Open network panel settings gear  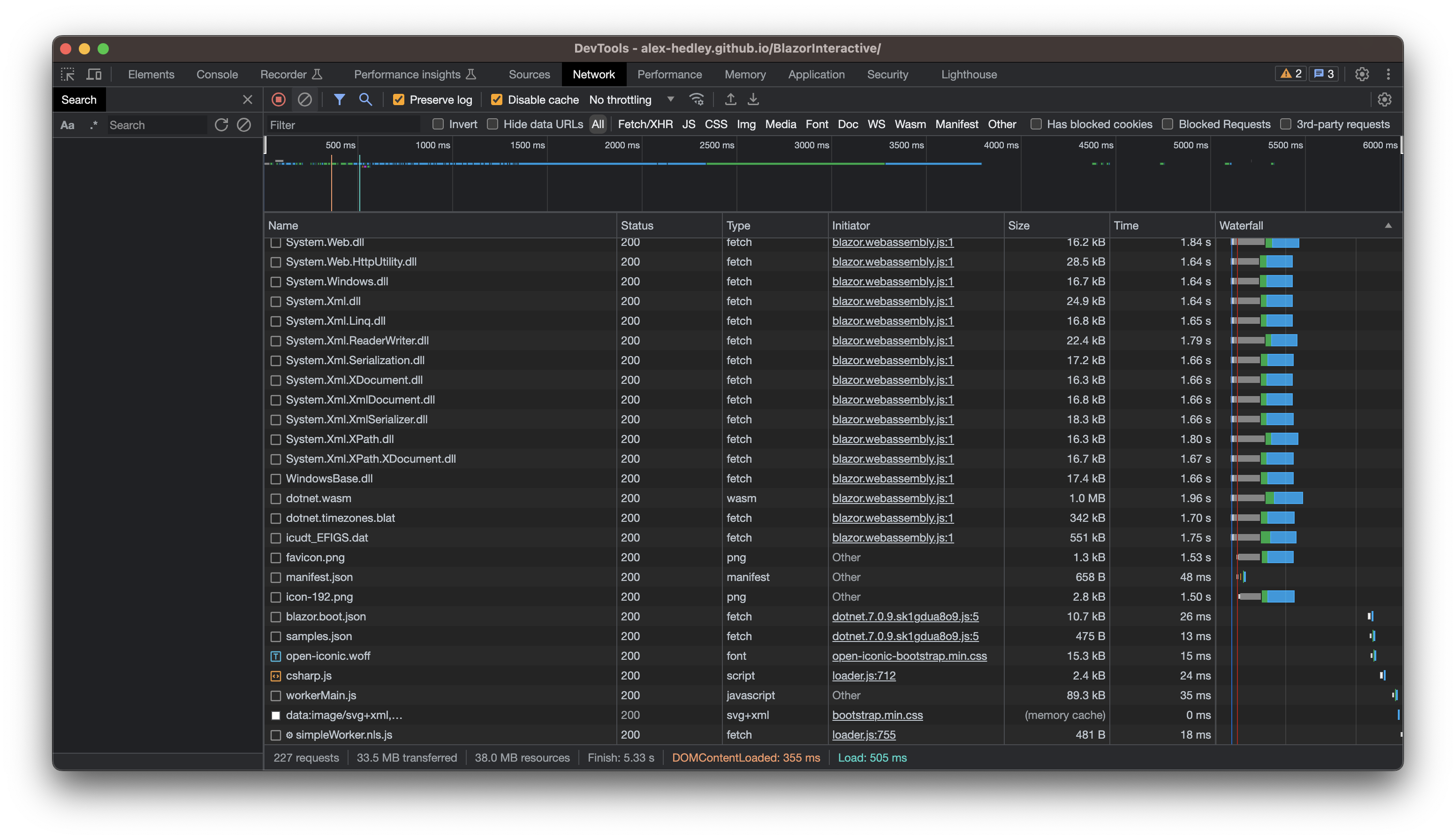1385,99
